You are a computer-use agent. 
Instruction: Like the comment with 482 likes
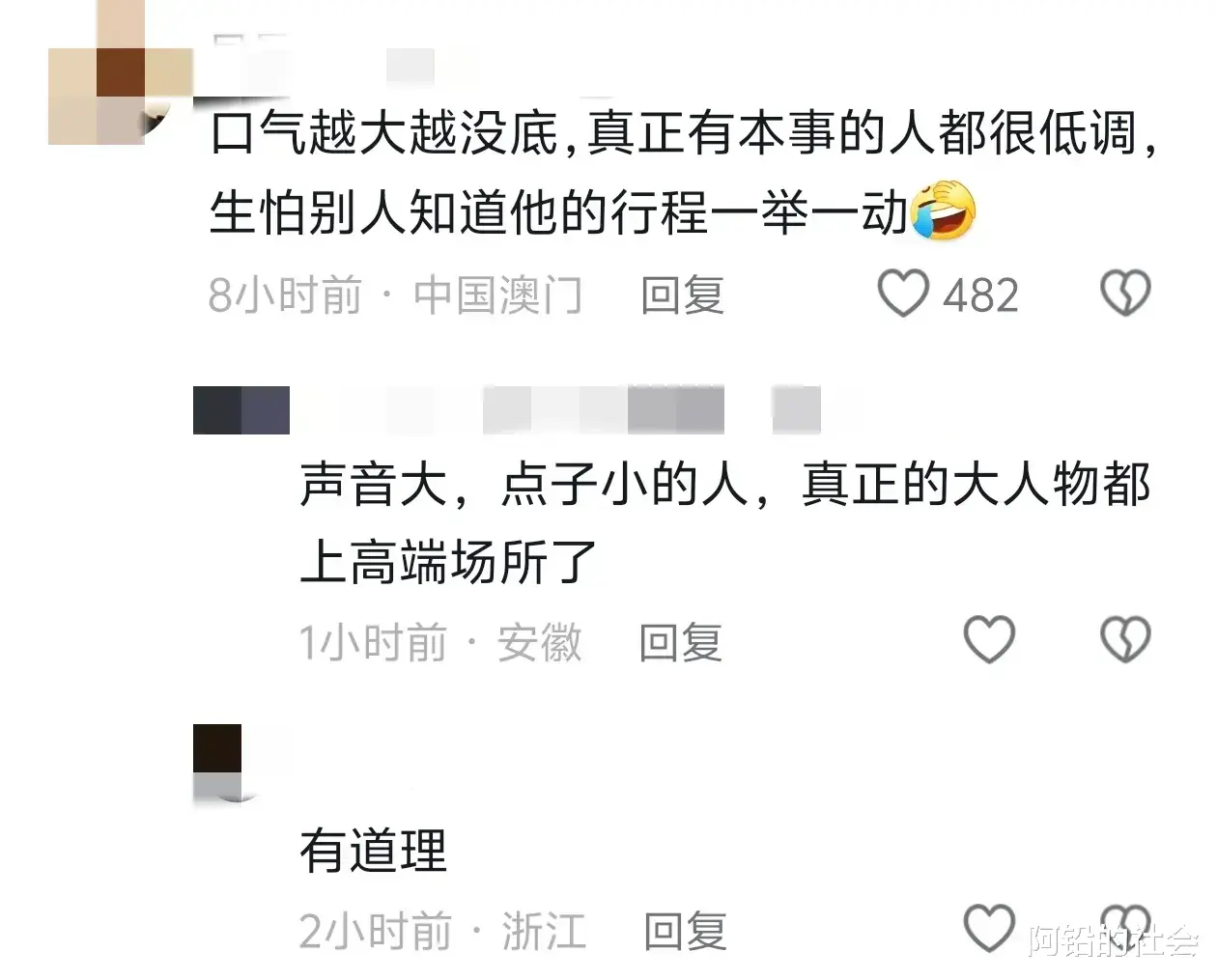[903, 293]
